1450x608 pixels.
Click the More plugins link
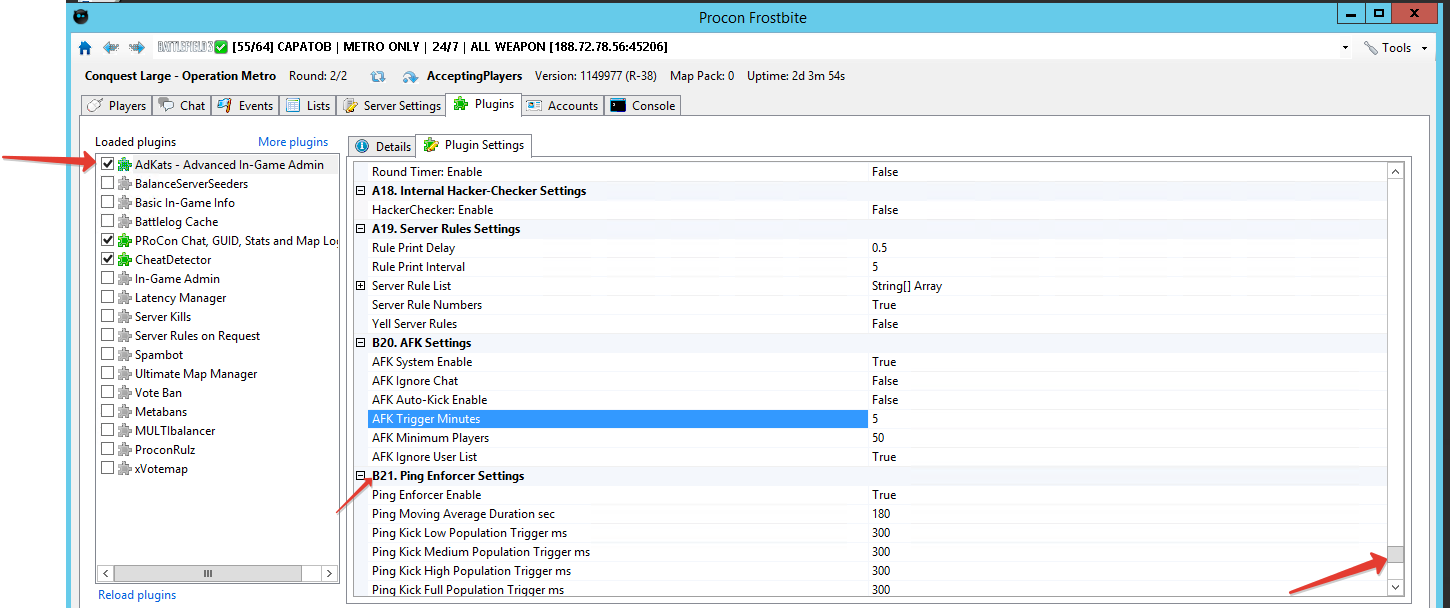tap(293, 142)
